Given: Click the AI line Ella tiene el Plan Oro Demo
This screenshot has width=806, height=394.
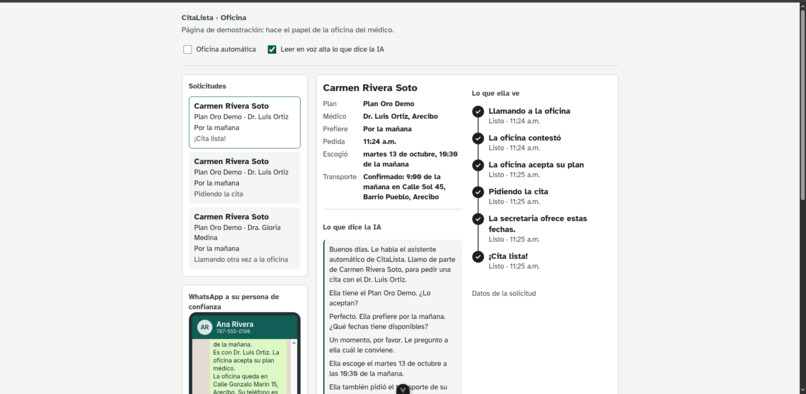Looking at the screenshot, I should 380,298.
